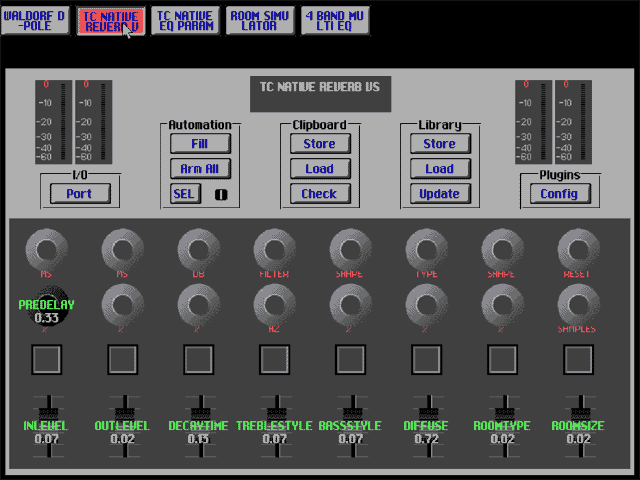Viewport: 640px width, 480px height.
Task: Click the DECAYTIME value 0.15
Action: [x=198, y=439]
